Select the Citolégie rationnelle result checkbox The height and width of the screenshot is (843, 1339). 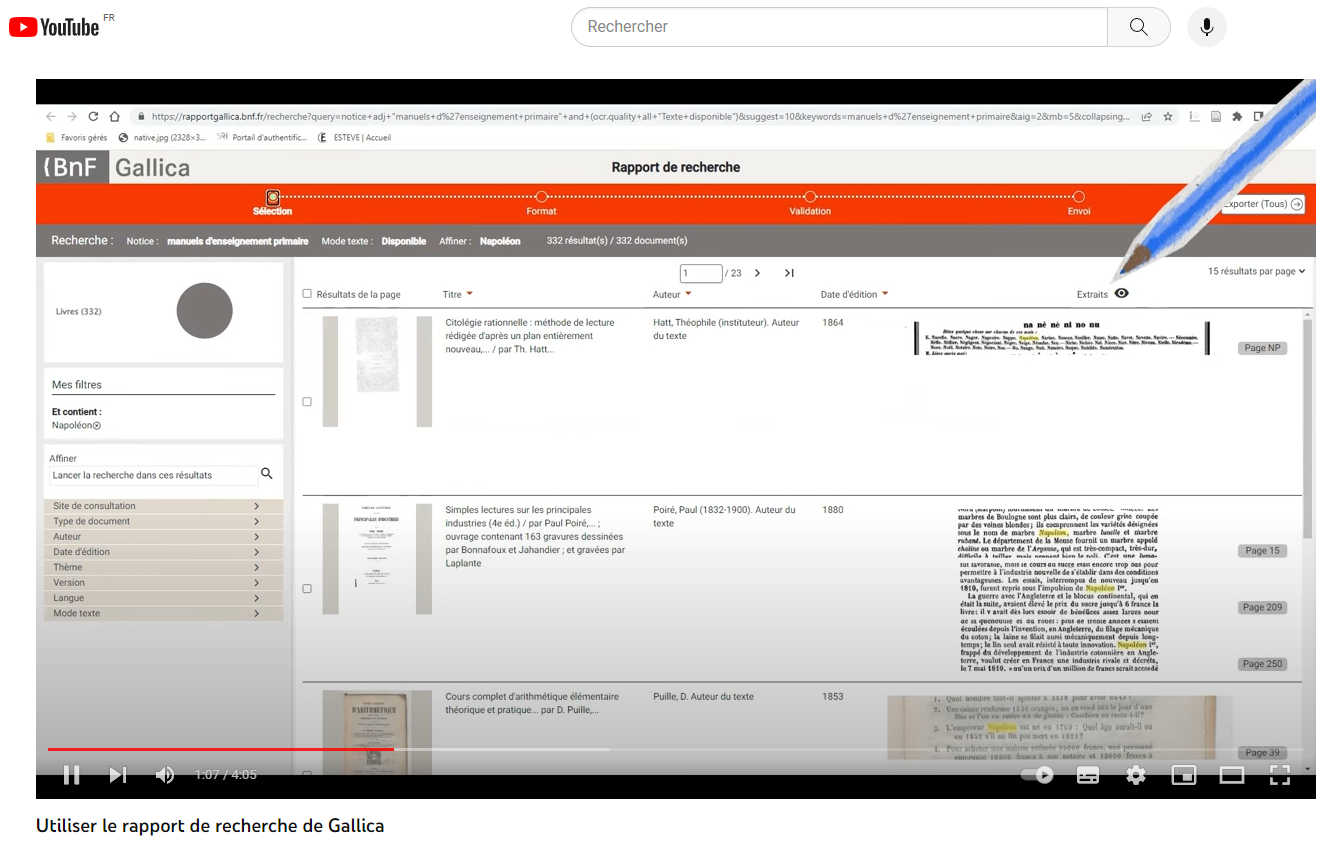[307, 401]
